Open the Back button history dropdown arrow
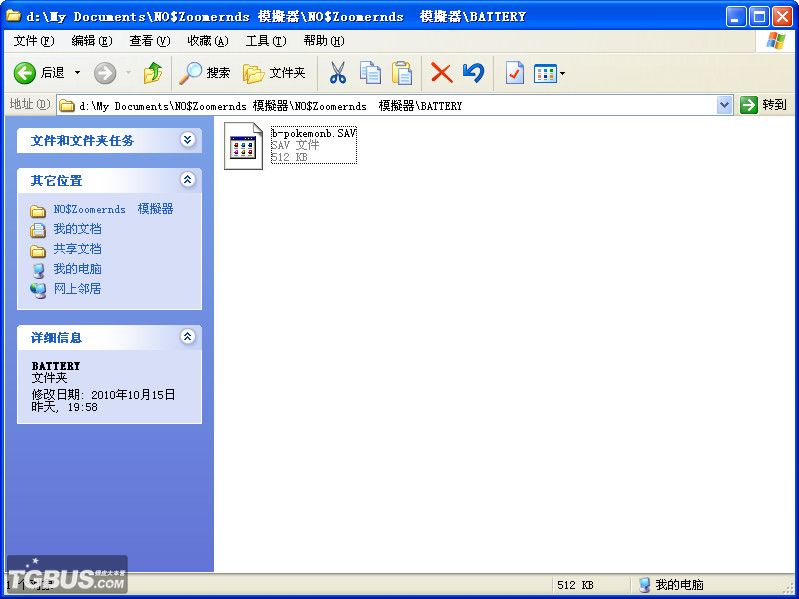The width and height of the screenshot is (799, 599). click(77, 73)
